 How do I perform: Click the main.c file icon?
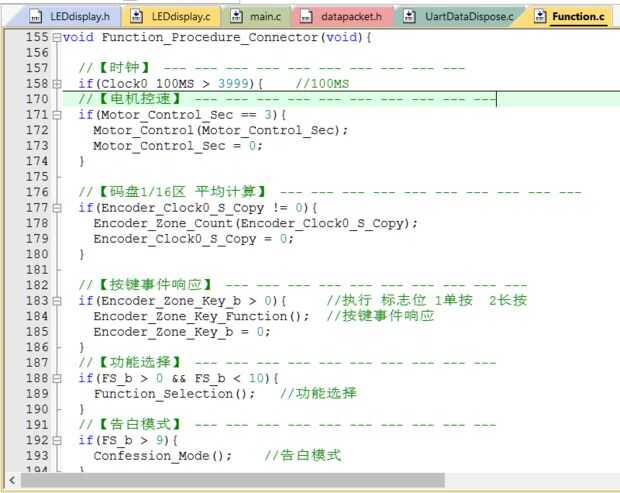(x=236, y=17)
